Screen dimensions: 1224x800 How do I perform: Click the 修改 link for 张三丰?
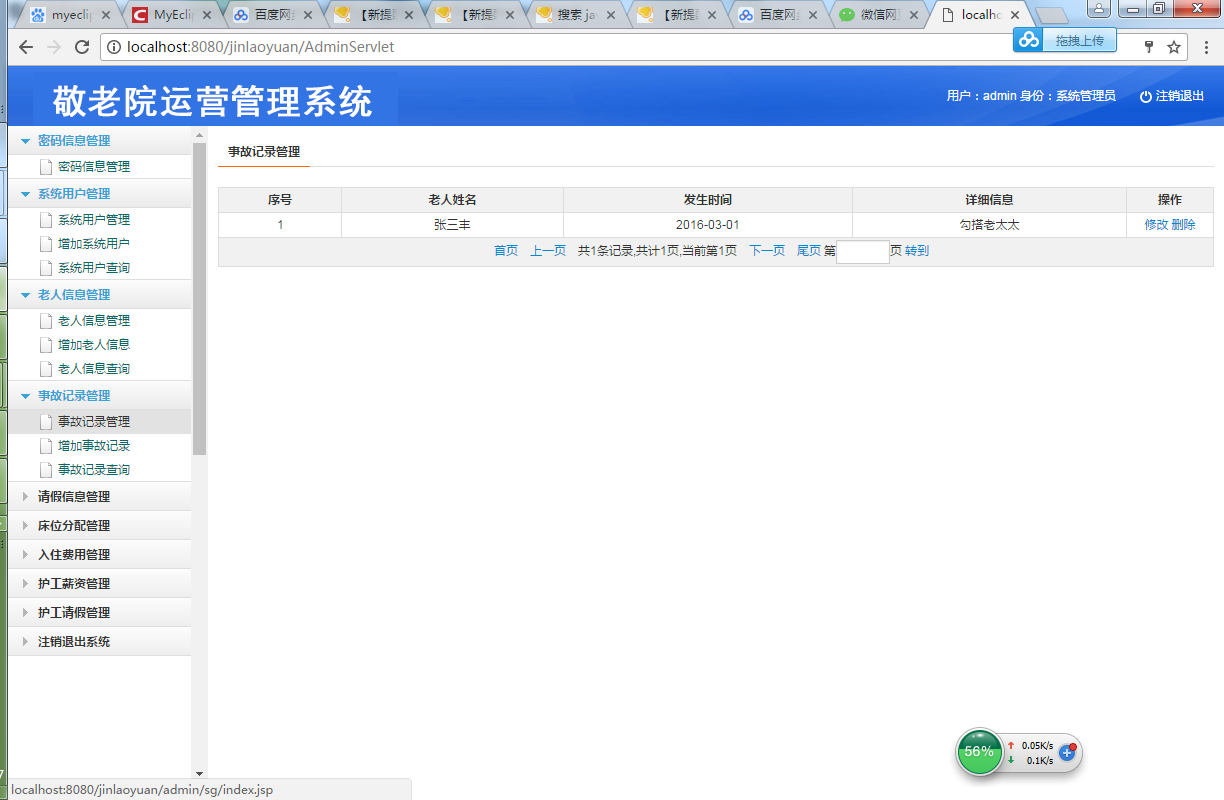pyautogui.click(x=1156, y=225)
